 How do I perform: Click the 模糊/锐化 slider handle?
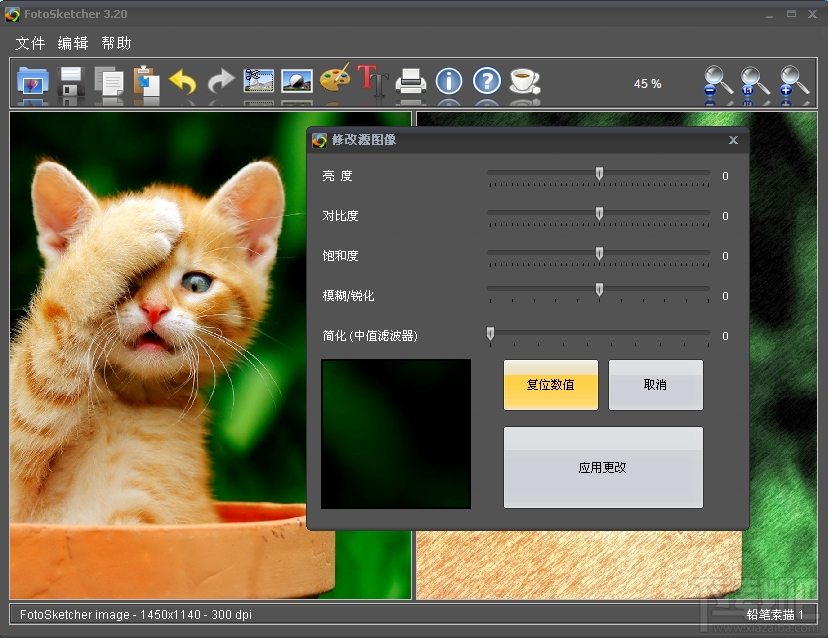[599, 290]
